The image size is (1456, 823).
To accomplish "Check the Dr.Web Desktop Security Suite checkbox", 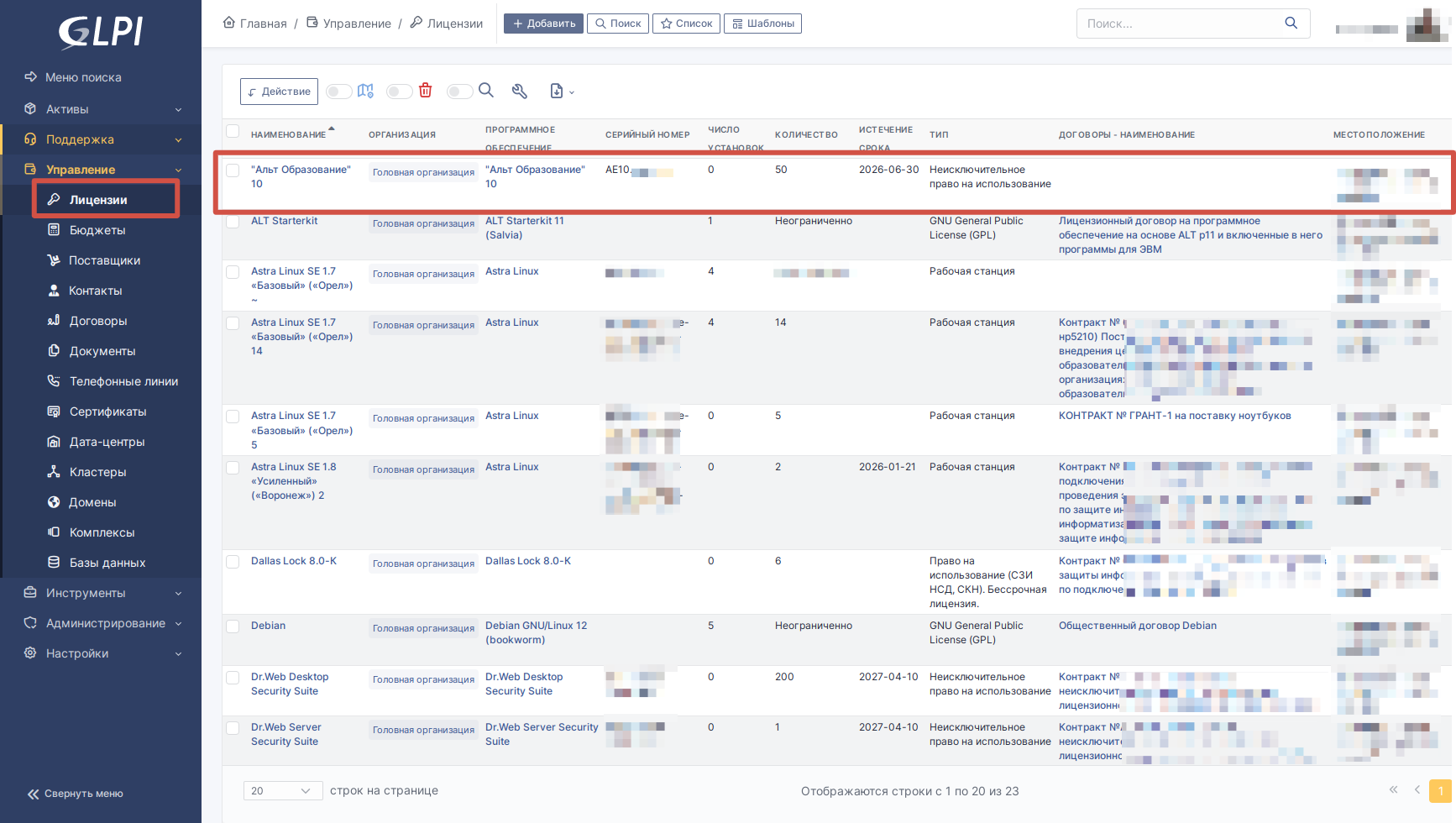I will (x=233, y=678).
